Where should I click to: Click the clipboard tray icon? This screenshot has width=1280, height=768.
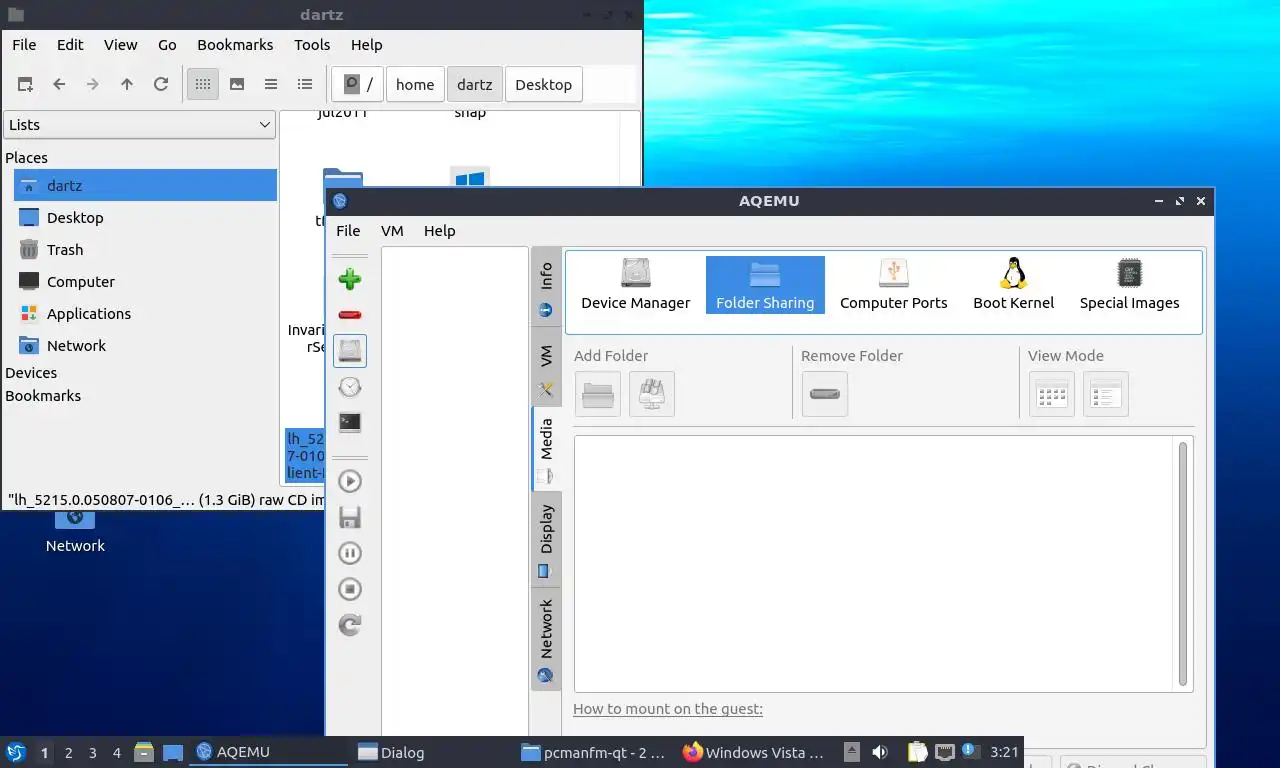click(917, 752)
